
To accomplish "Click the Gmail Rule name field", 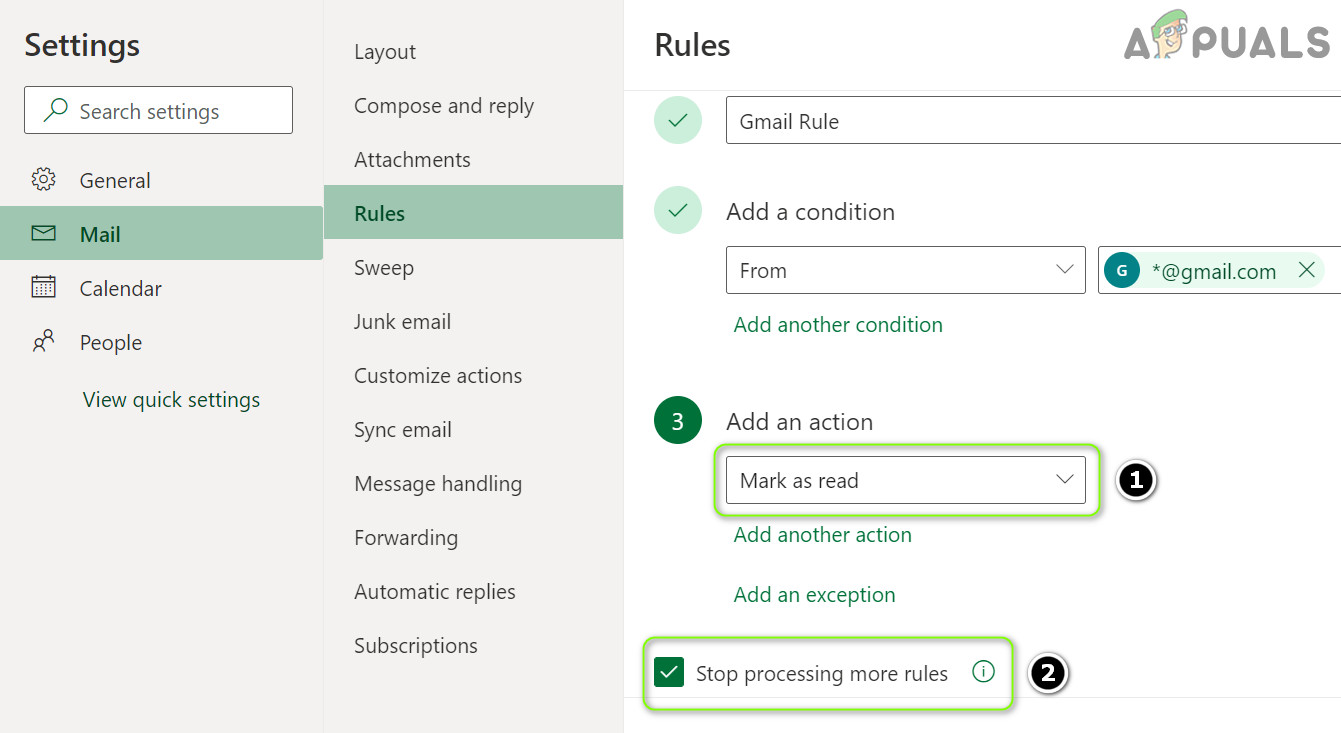I will point(1030,121).
